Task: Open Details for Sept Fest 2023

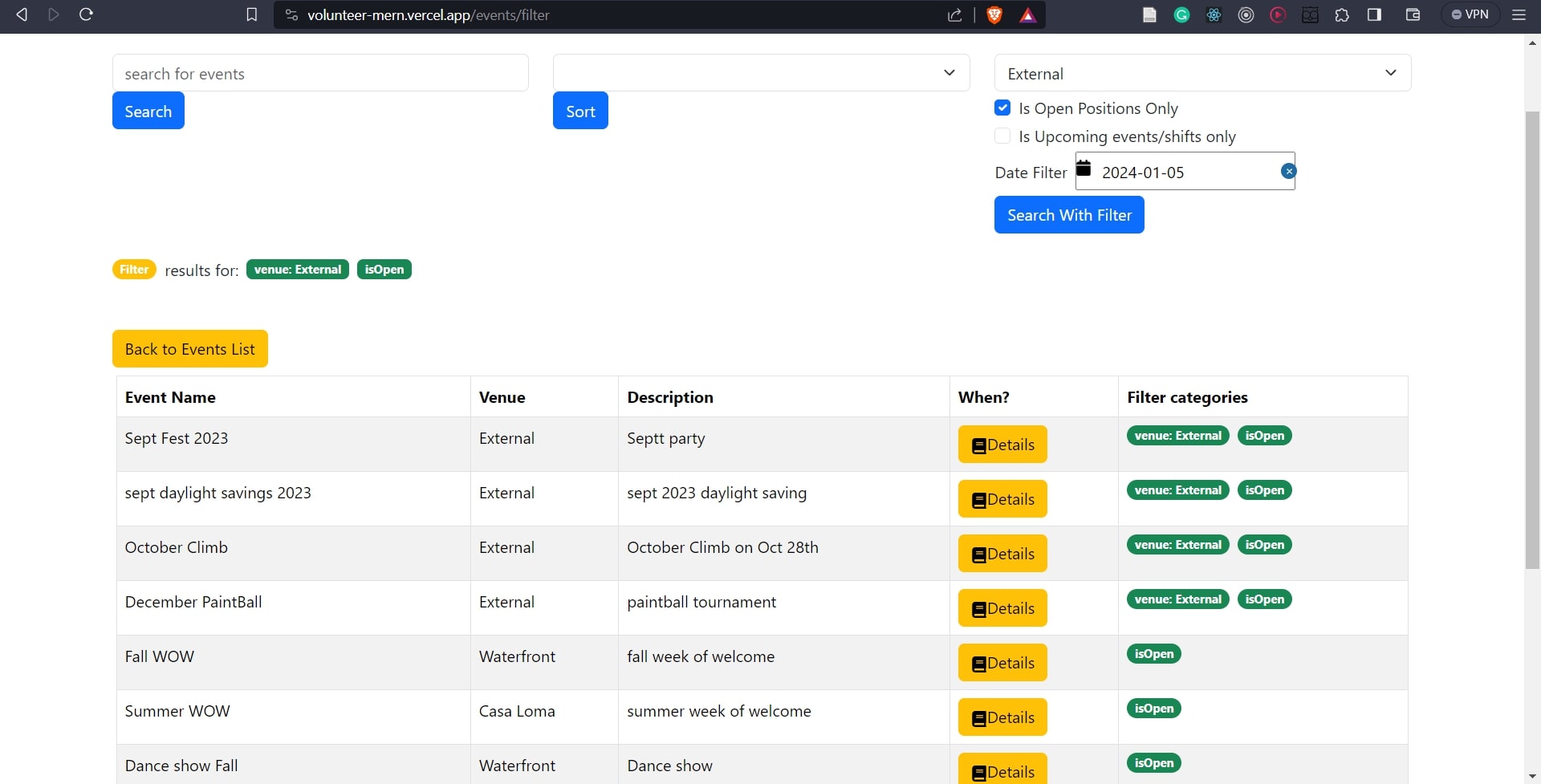Action: click(1002, 445)
